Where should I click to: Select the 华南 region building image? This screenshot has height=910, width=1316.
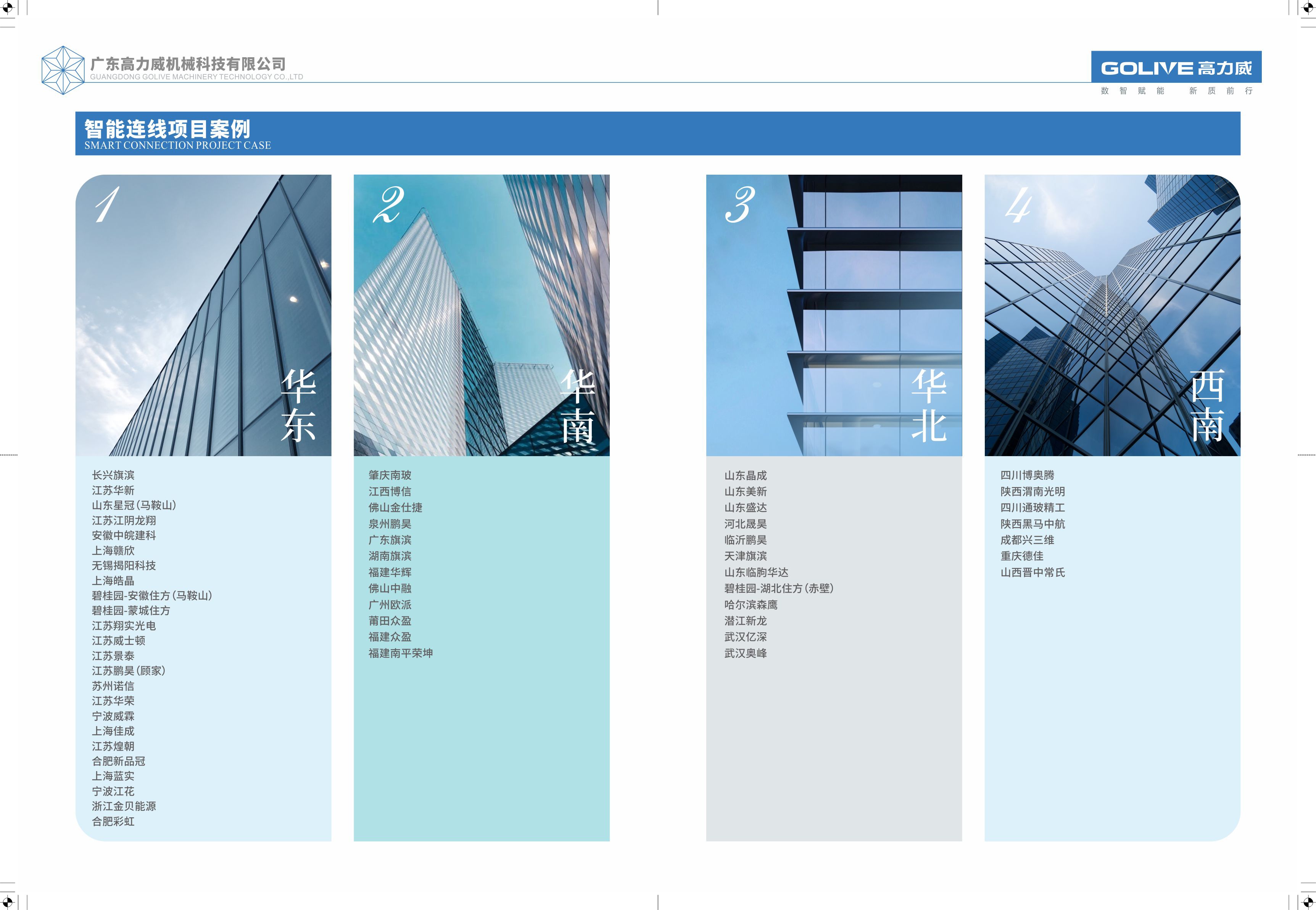482,315
